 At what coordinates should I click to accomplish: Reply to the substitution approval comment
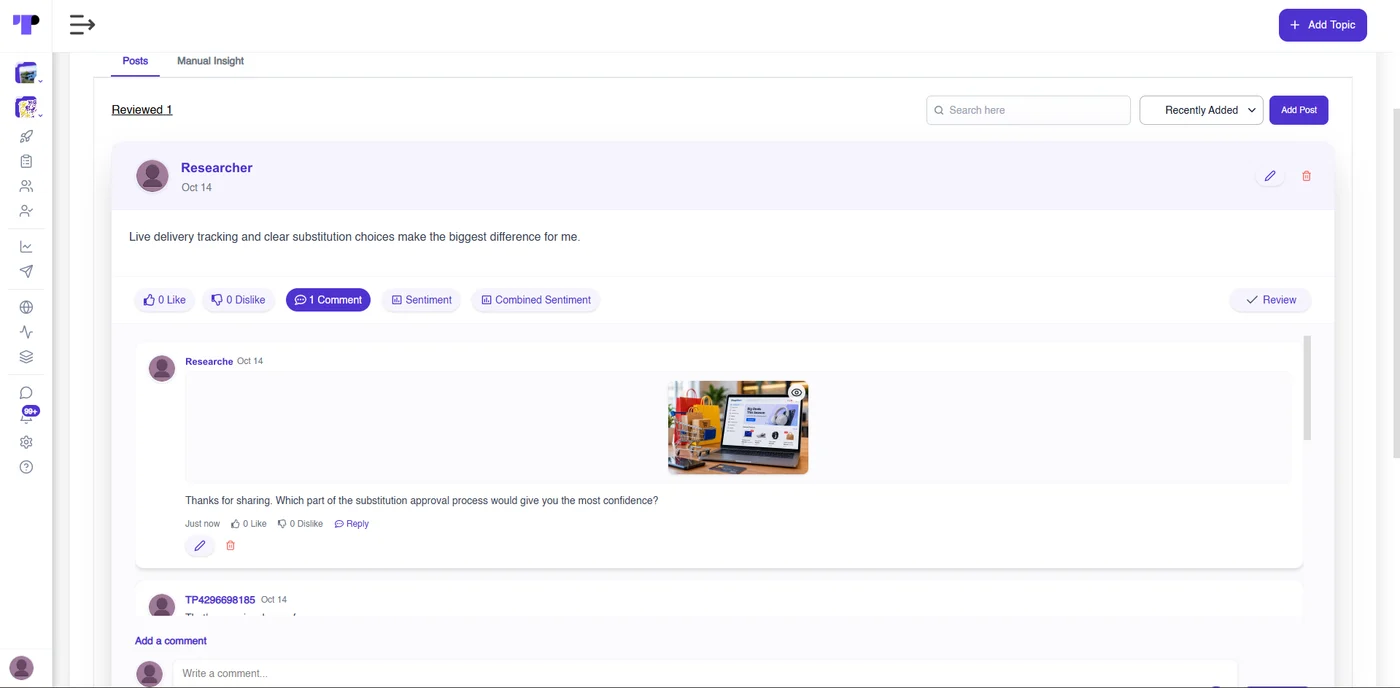tap(352, 524)
